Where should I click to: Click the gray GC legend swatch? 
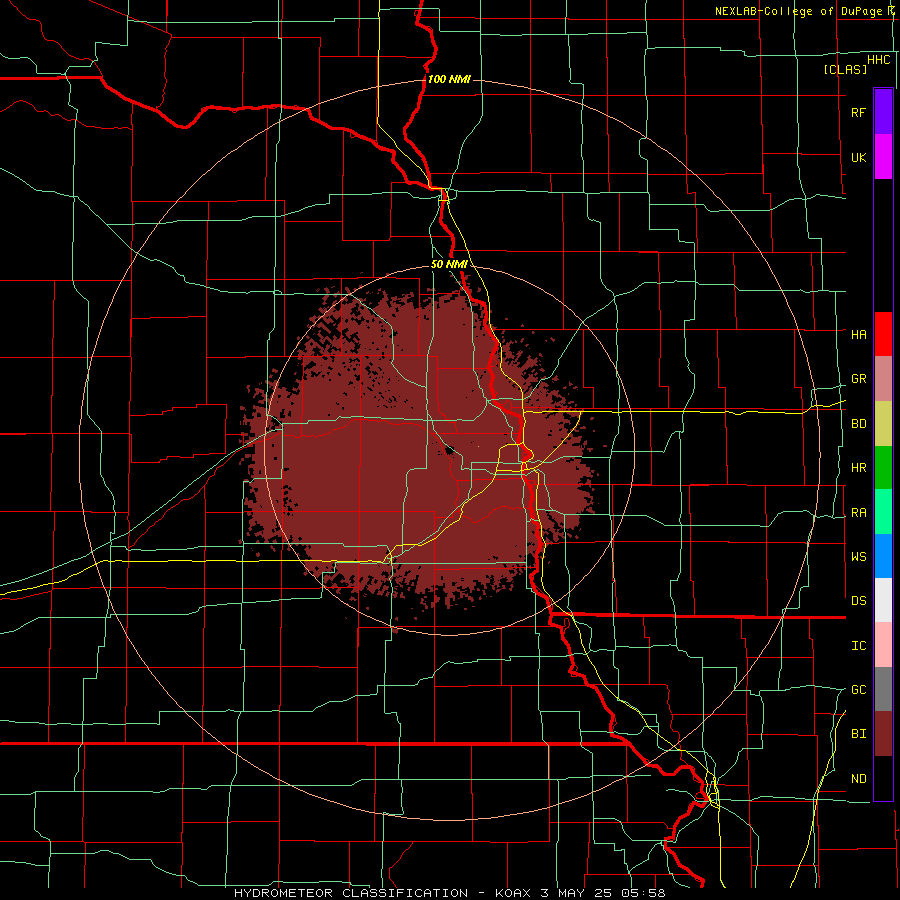coord(883,689)
